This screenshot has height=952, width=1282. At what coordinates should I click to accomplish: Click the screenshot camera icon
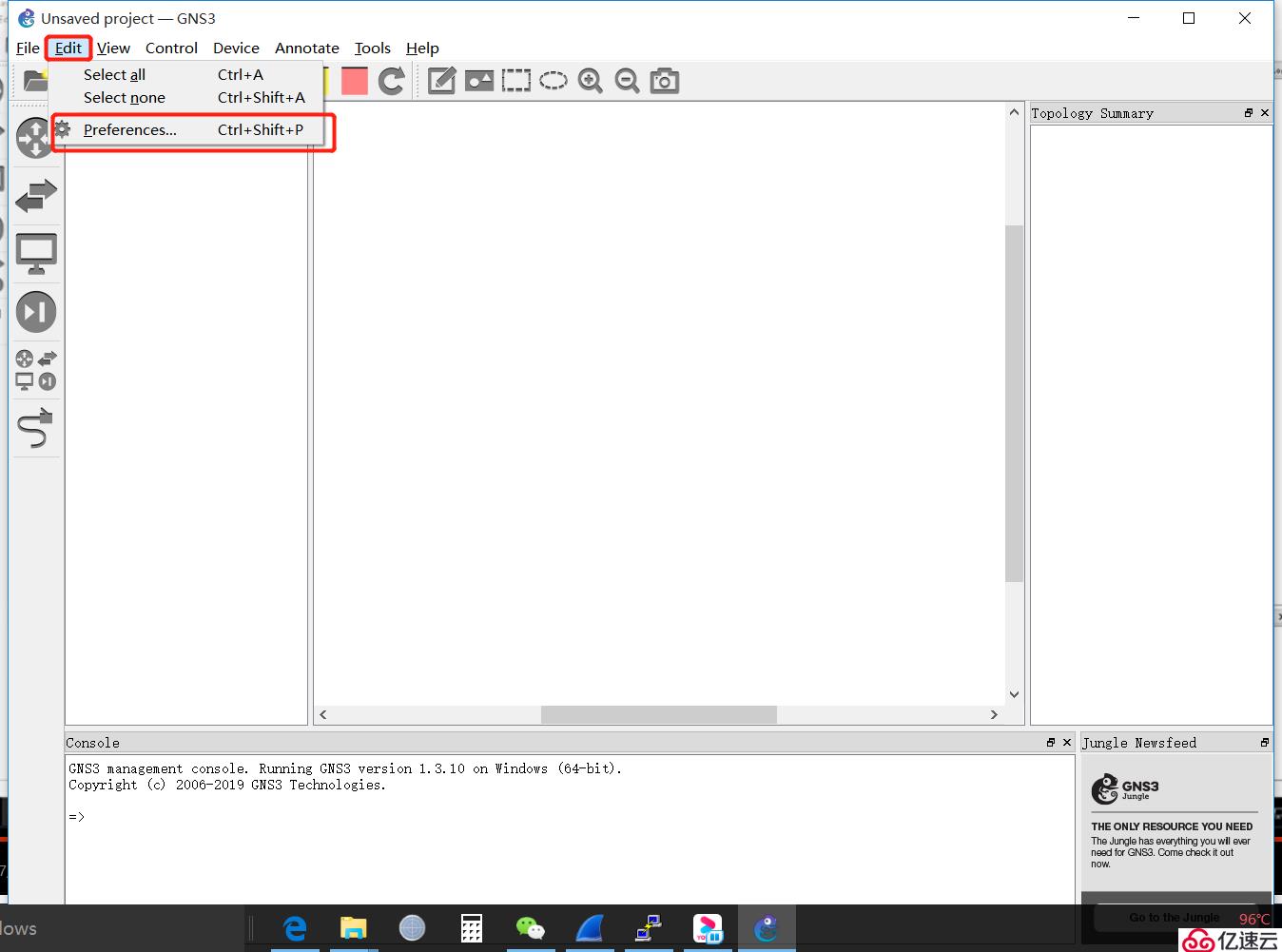coord(664,81)
